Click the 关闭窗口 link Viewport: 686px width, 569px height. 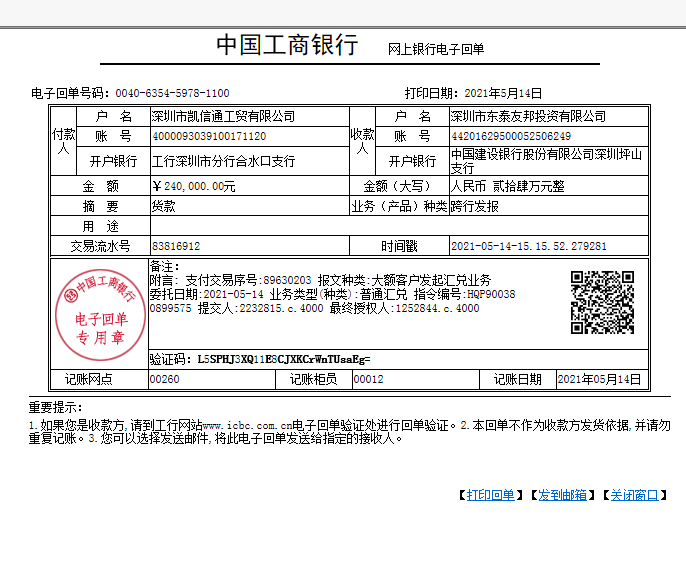(634, 495)
